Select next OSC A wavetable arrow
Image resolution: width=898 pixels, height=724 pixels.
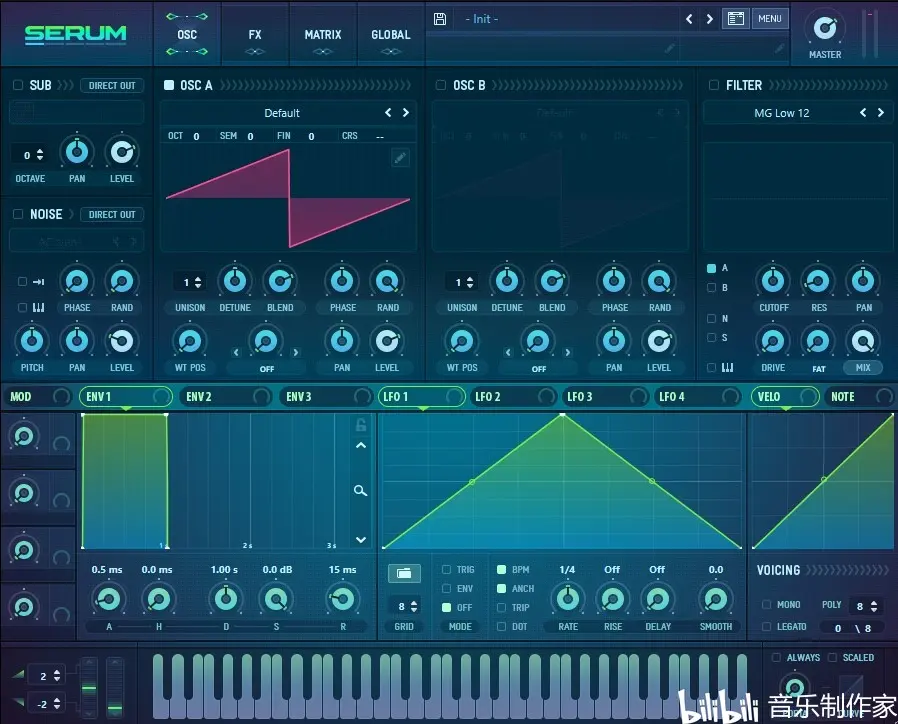pyautogui.click(x=405, y=113)
